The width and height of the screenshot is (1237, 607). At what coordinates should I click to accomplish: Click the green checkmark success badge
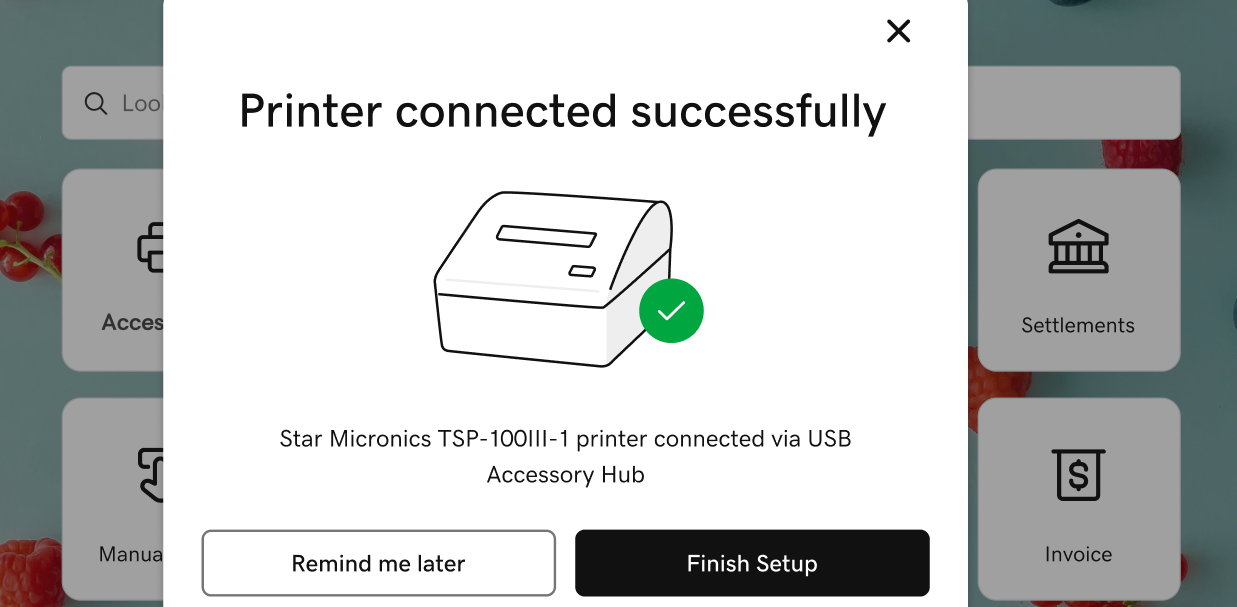(671, 311)
